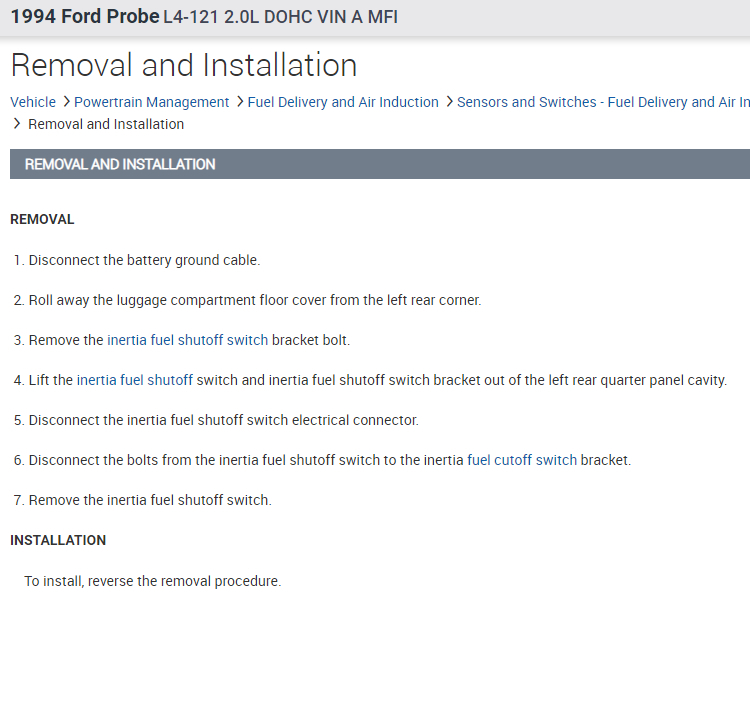Click the REMOVAL subheading
The width and height of the screenshot is (750, 702).
pyautogui.click(x=42, y=219)
